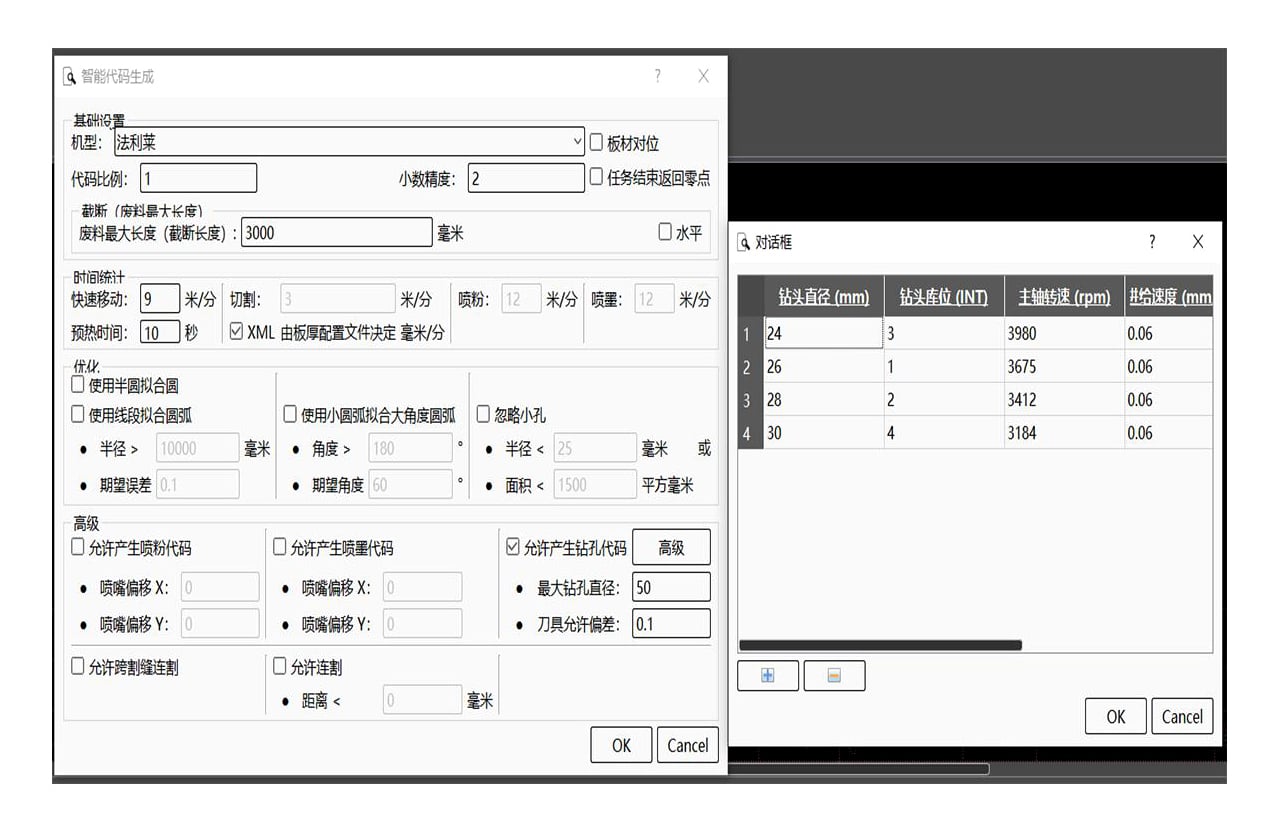Screen dimensions: 1280x833
Task: Check the 水平 option
Action: [x=665, y=232]
